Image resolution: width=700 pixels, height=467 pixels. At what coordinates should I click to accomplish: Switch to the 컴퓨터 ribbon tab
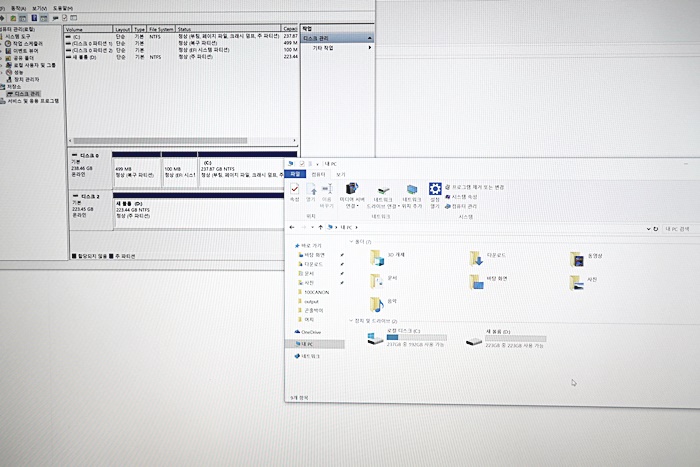click(318, 174)
